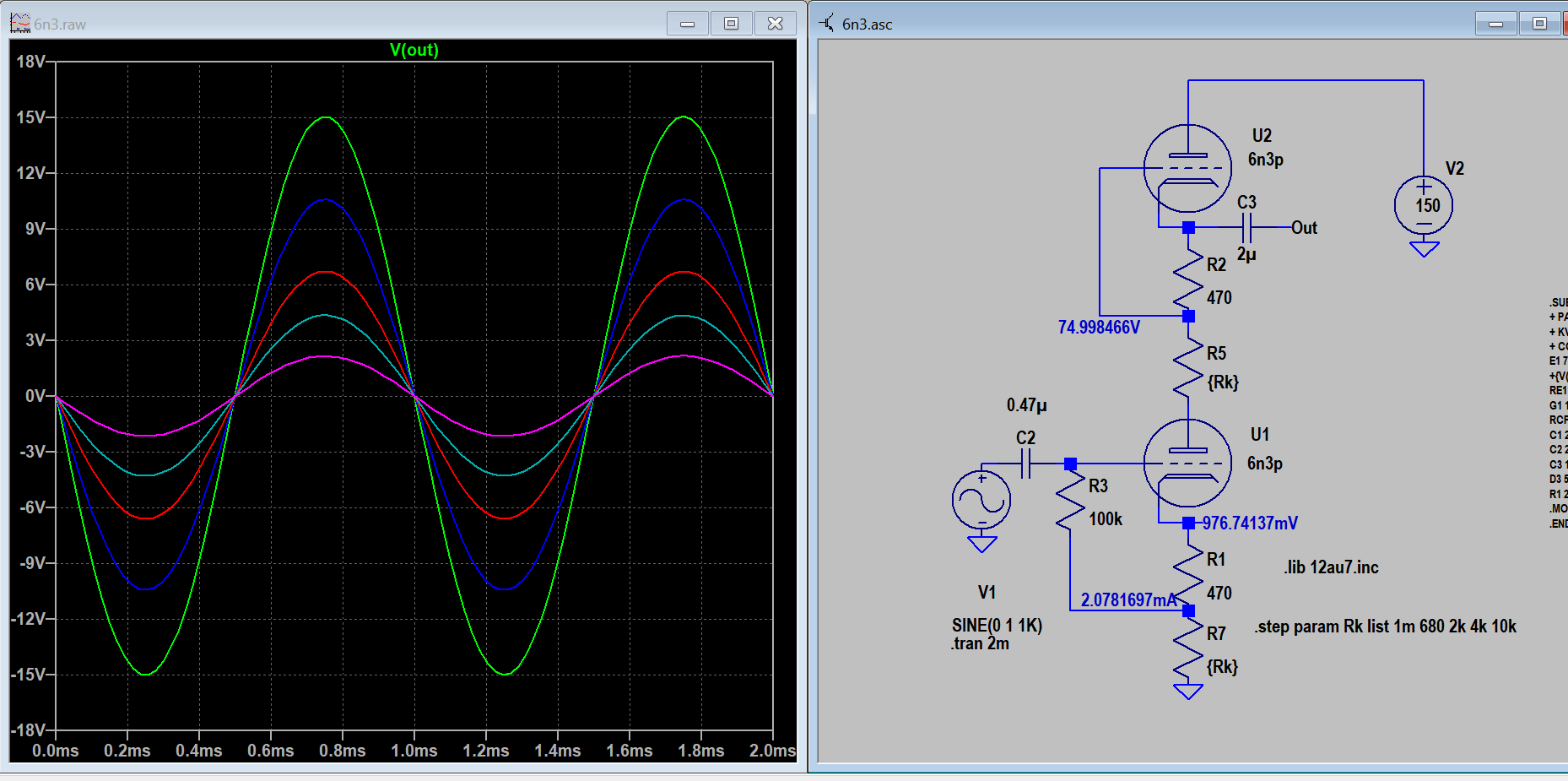Click the .lib 12au7.inc directive

[1332, 567]
